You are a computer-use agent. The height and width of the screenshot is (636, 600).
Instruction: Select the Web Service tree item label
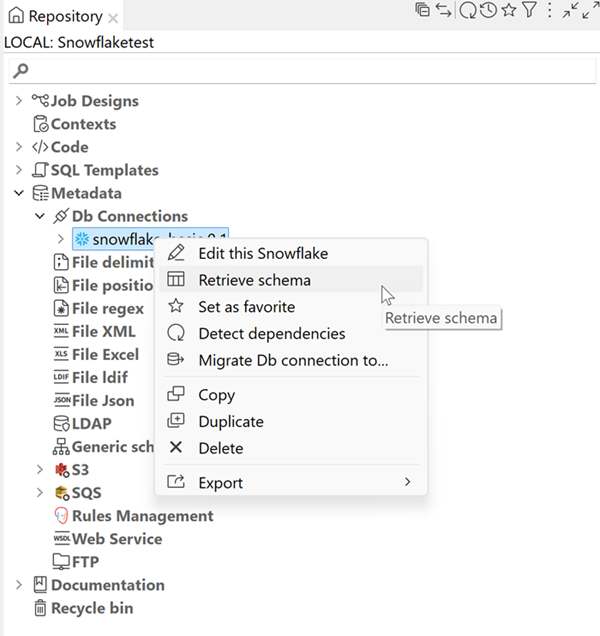pyautogui.click(x=117, y=539)
